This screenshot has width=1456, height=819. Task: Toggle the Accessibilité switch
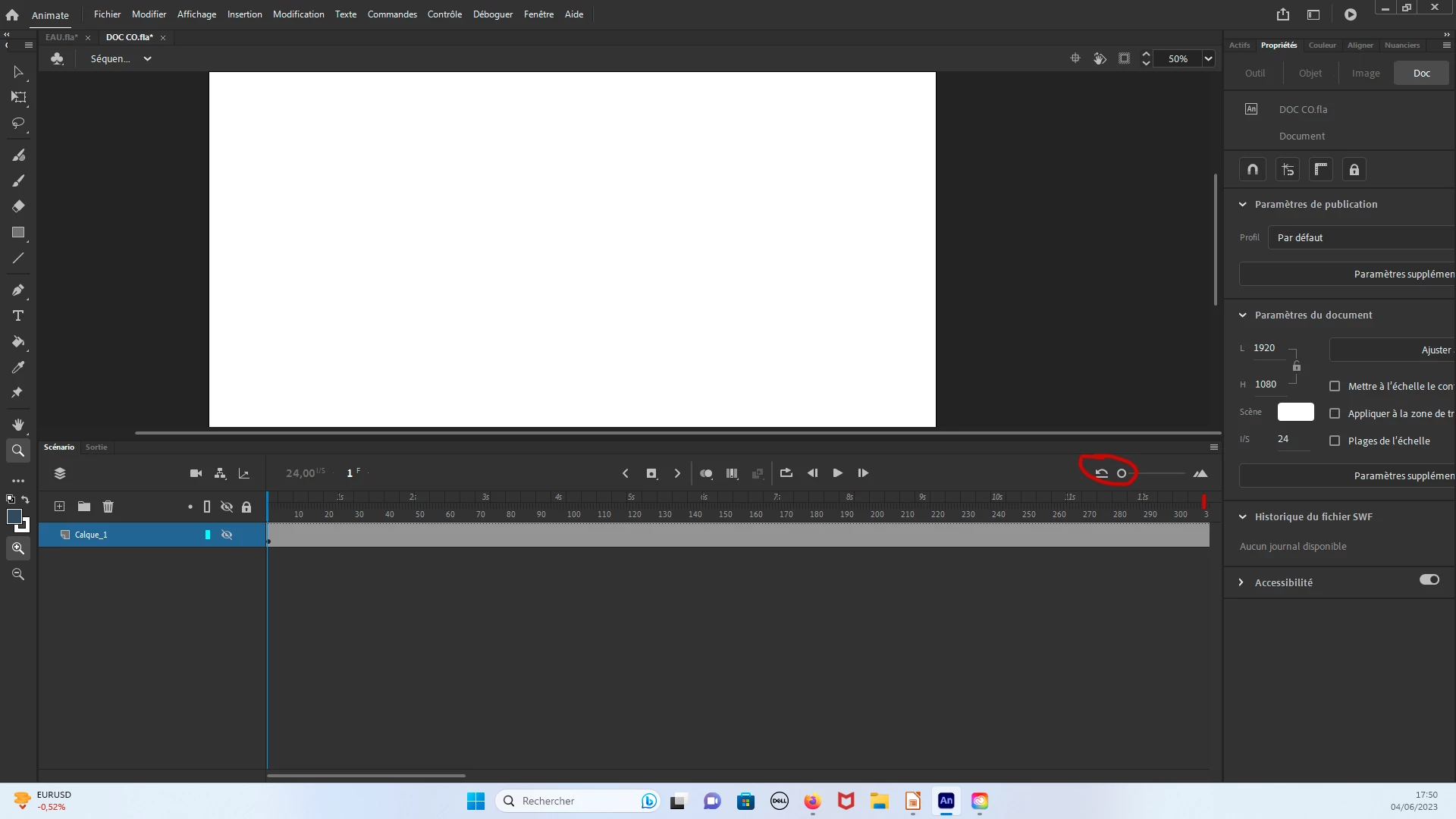pyautogui.click(x=1429, y=579)
